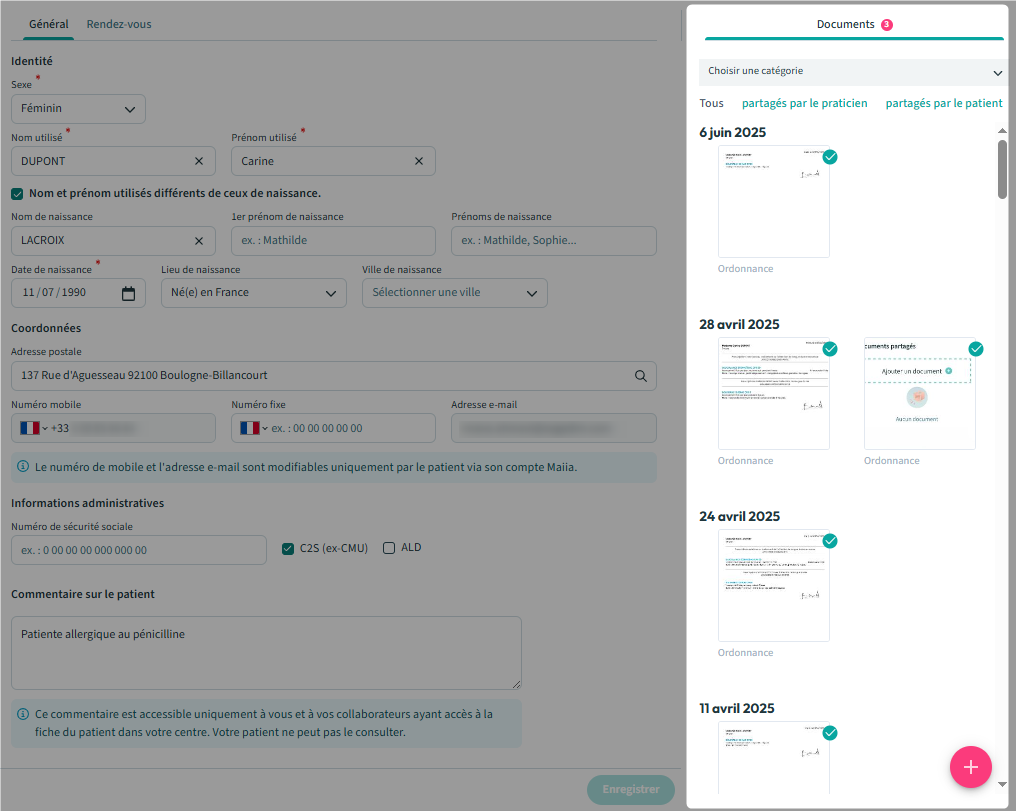This screenshot has height=811, width=1016.
Task: Open the date of birth calendar picker
Action: pos(128,293)
